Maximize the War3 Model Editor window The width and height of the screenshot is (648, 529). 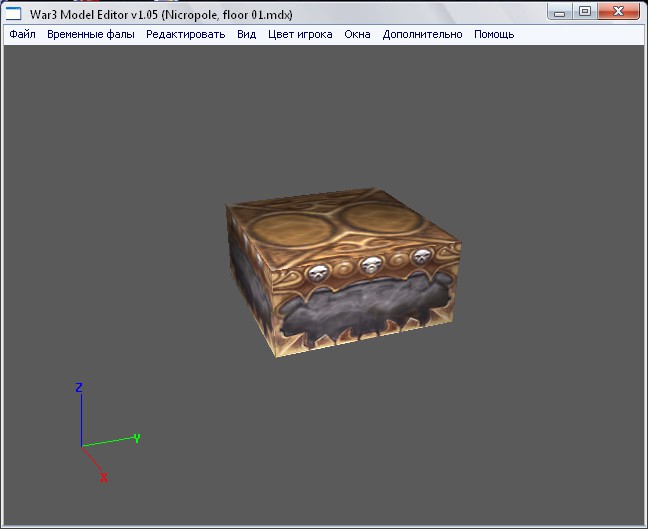point(584,12)
